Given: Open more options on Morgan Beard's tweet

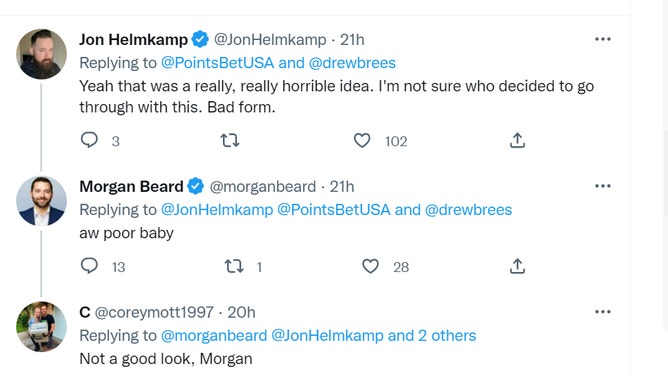Looking at the screenshot, I should (x=602, y=186).
